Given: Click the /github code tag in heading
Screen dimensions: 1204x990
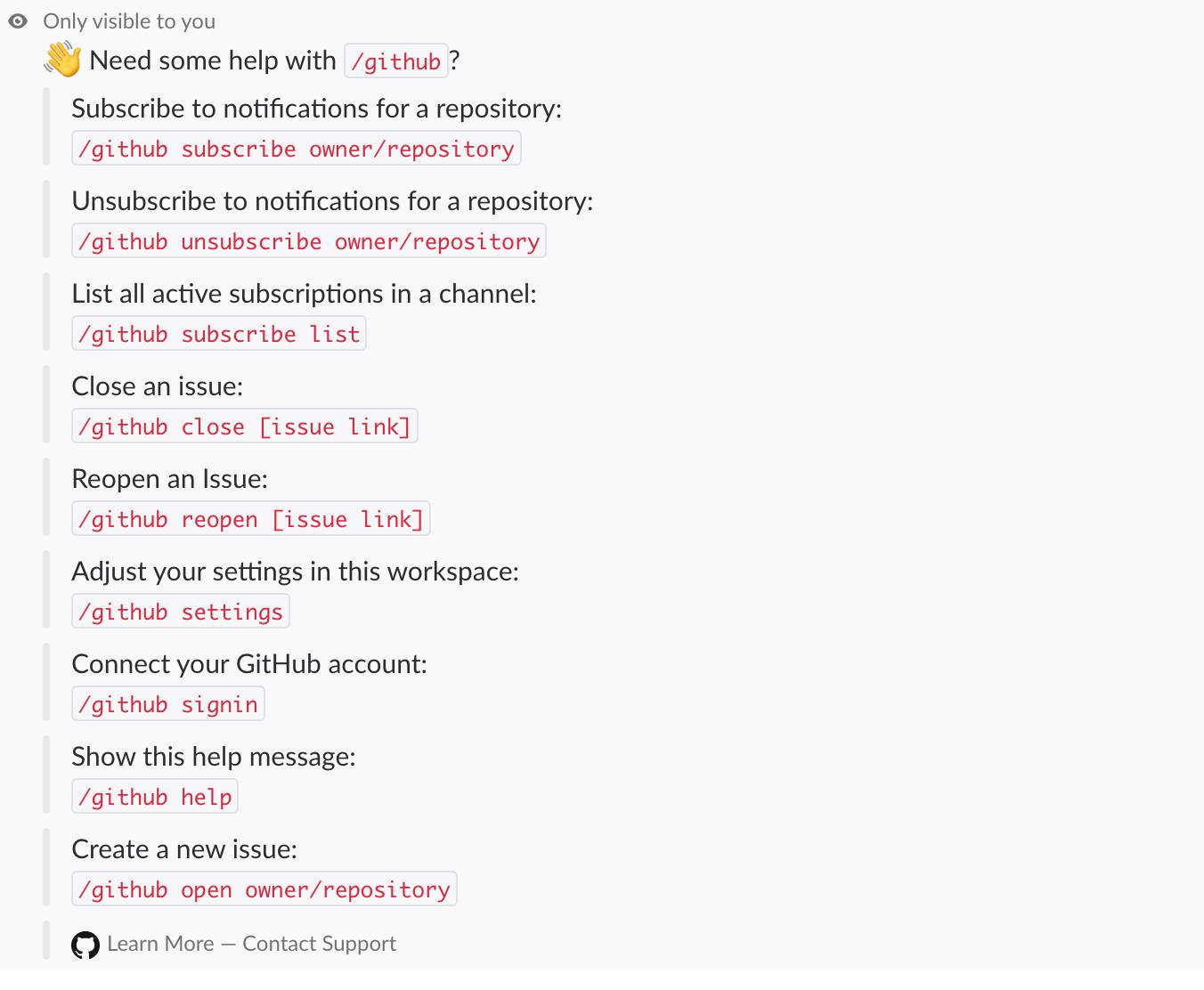Looking at the screenshot, I should [395, 61].
